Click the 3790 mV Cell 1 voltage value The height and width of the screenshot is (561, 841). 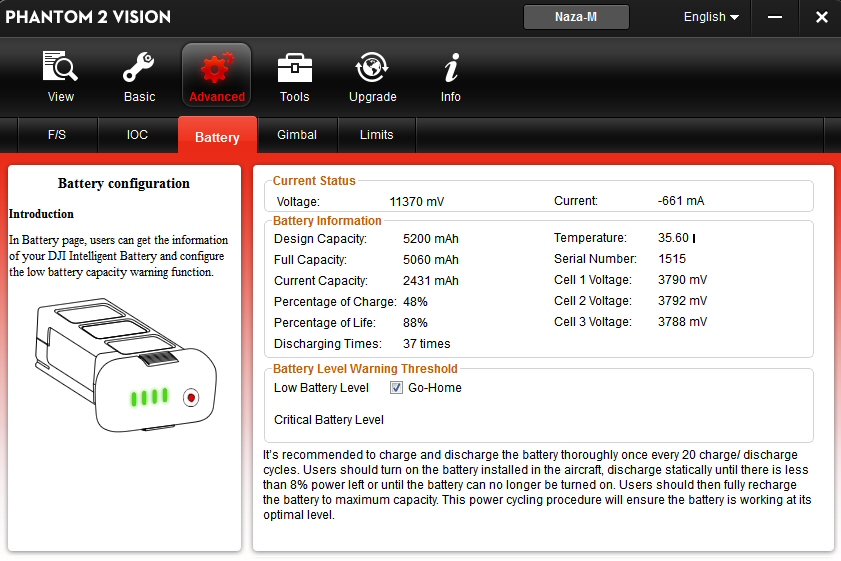pos(682,279)
